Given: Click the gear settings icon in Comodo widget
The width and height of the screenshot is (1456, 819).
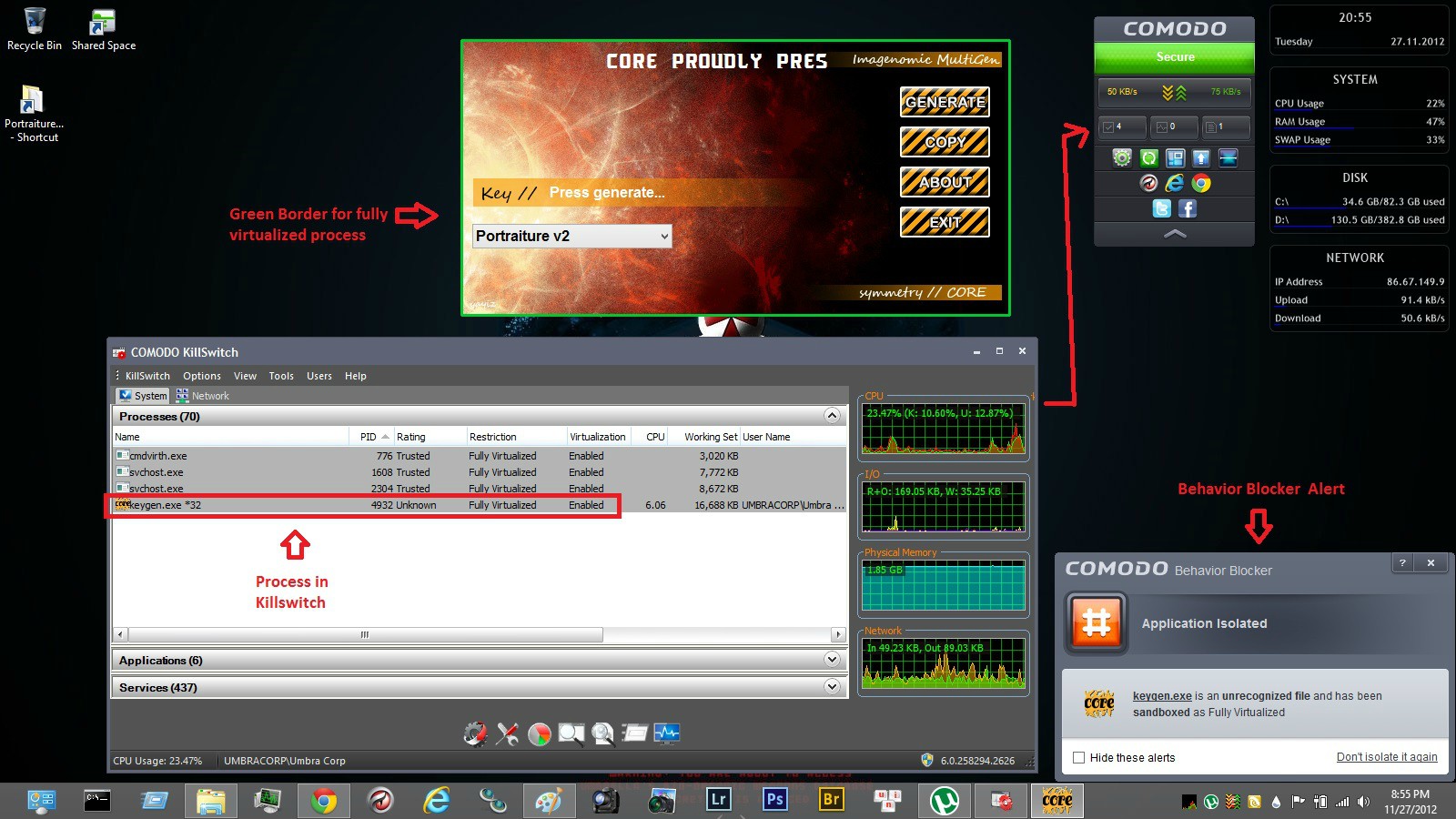Looking at the screenshot, I should [x=1122, y=158].
